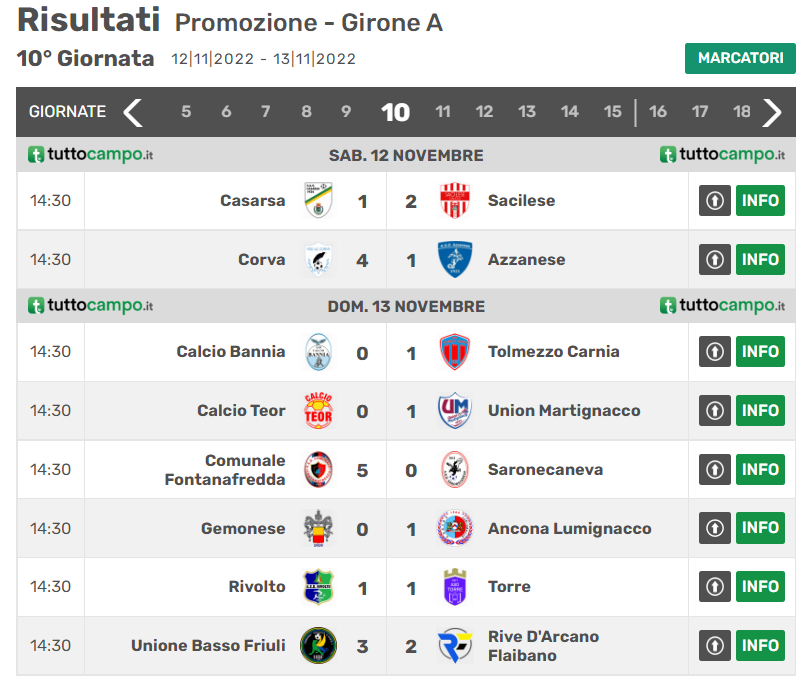Open INFO for Unione Basso Friuli match
Viewport: 804px width, 682px height.
coord(760,646)
